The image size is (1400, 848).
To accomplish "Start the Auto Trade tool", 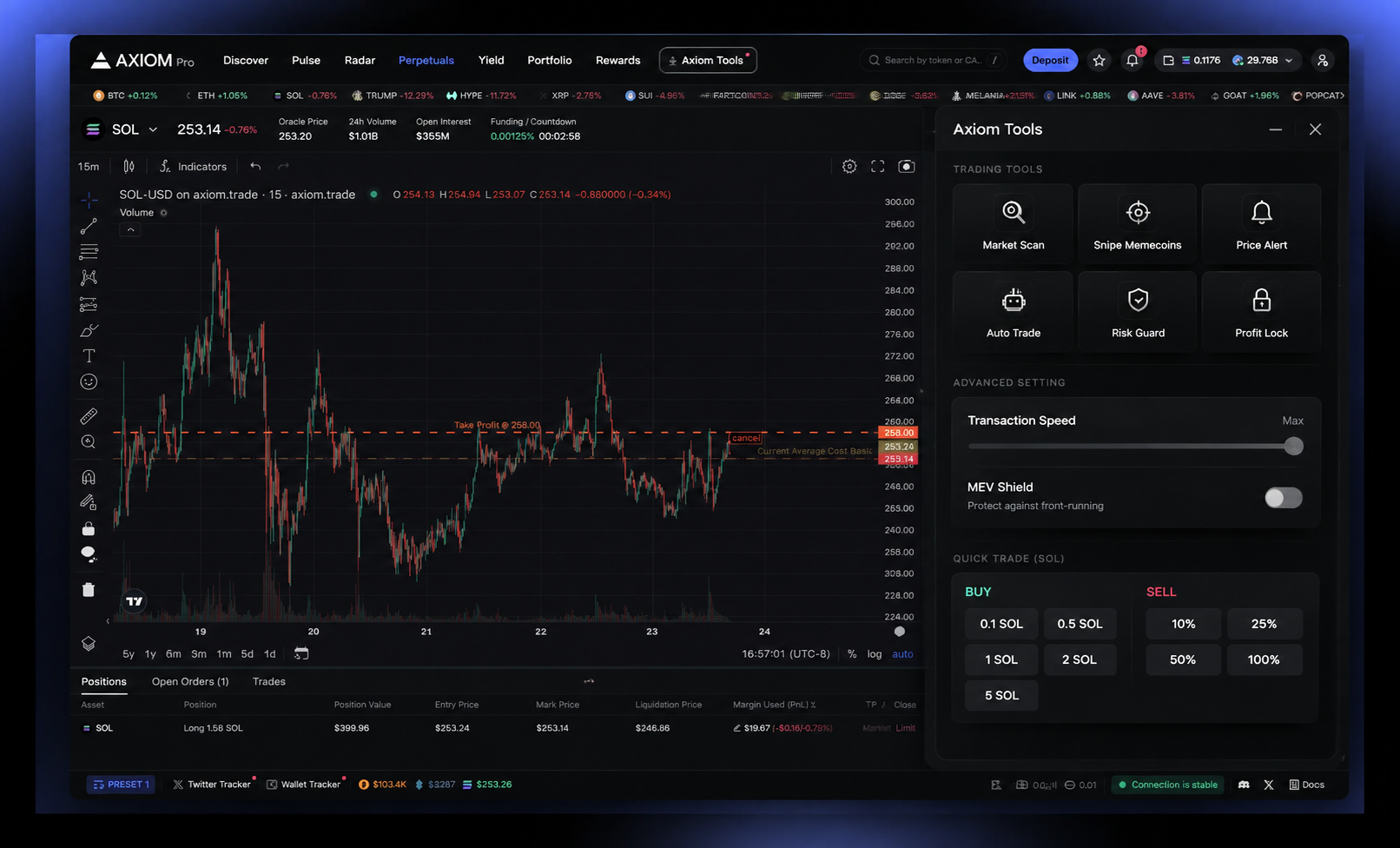I will click(x=1014, y=312).
